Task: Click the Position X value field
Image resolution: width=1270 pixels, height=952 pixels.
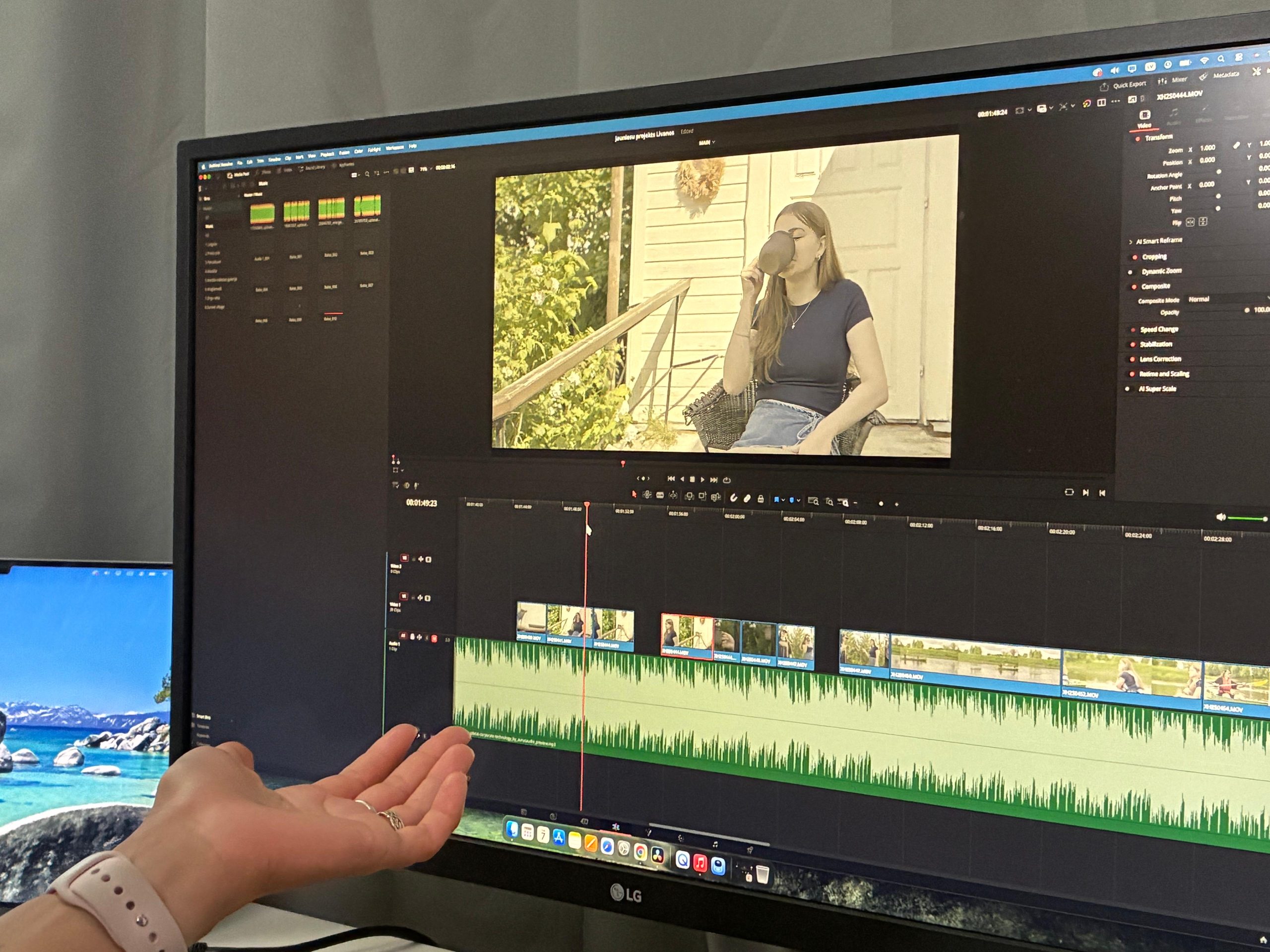Action: (1208, 160)
